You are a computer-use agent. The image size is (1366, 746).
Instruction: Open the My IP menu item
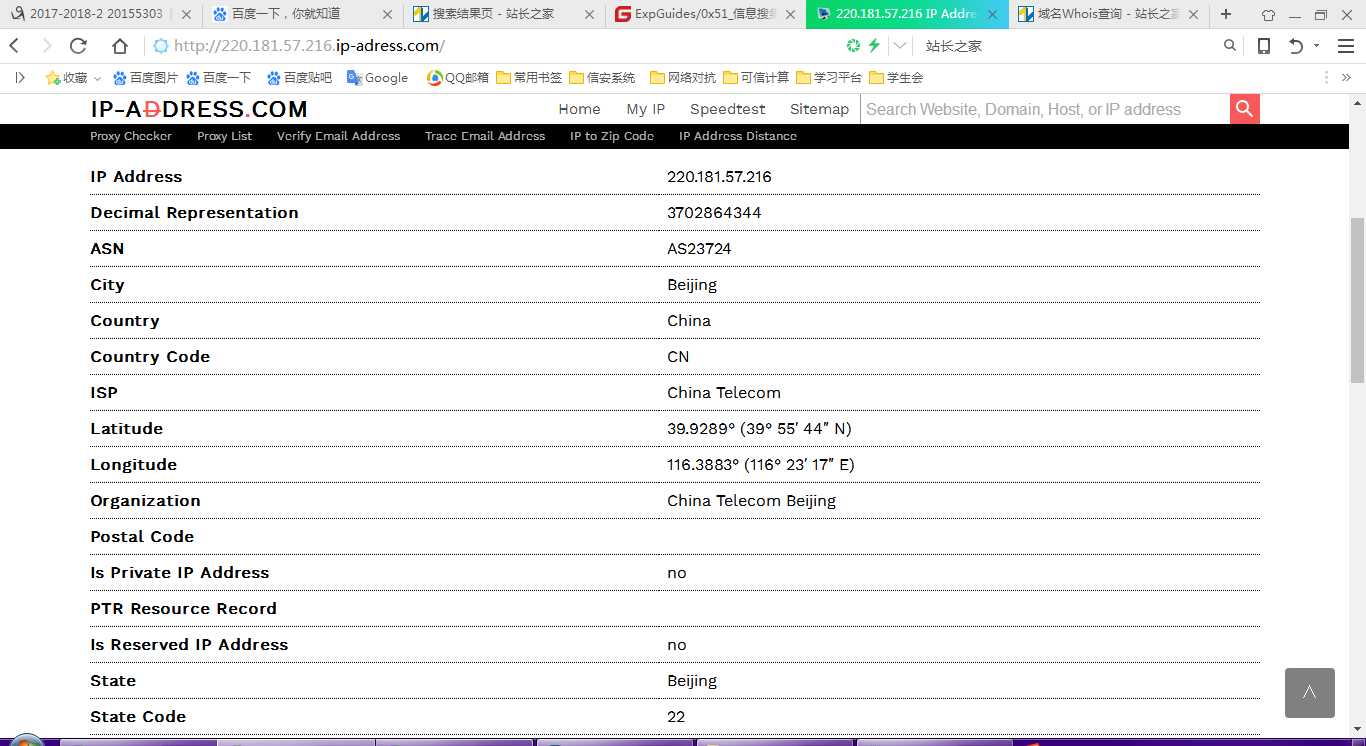point(645,109)
